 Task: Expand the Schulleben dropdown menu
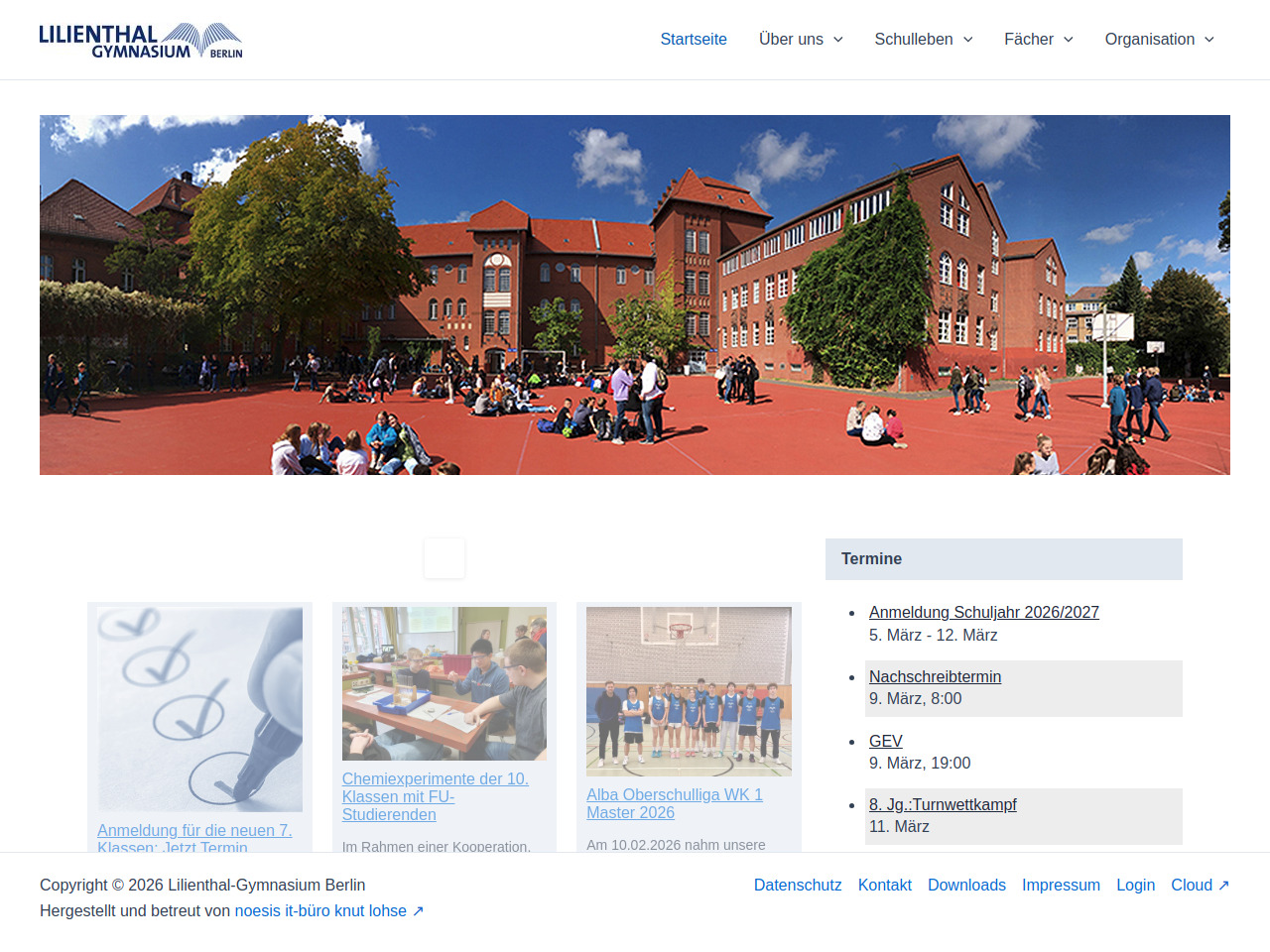tap(923, 40)
